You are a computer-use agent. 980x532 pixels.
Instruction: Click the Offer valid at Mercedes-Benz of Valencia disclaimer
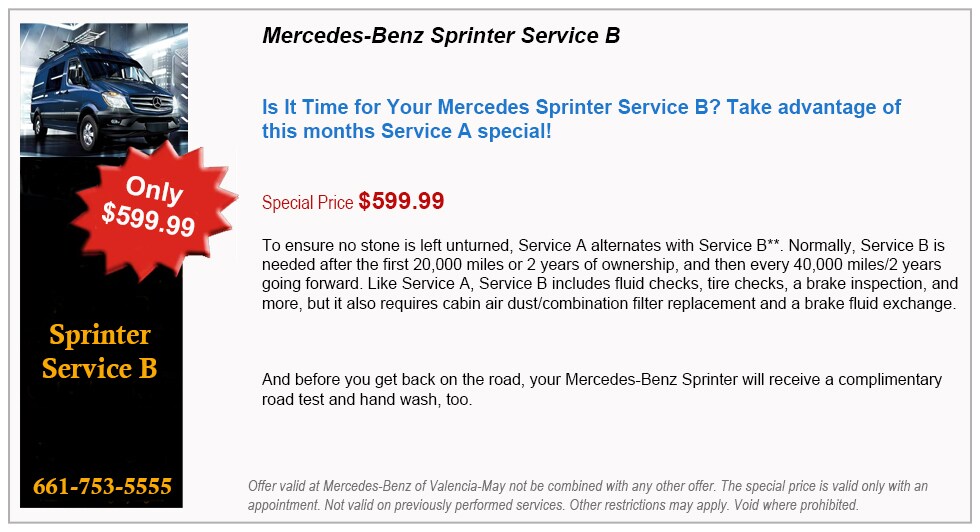click(588, 495)
